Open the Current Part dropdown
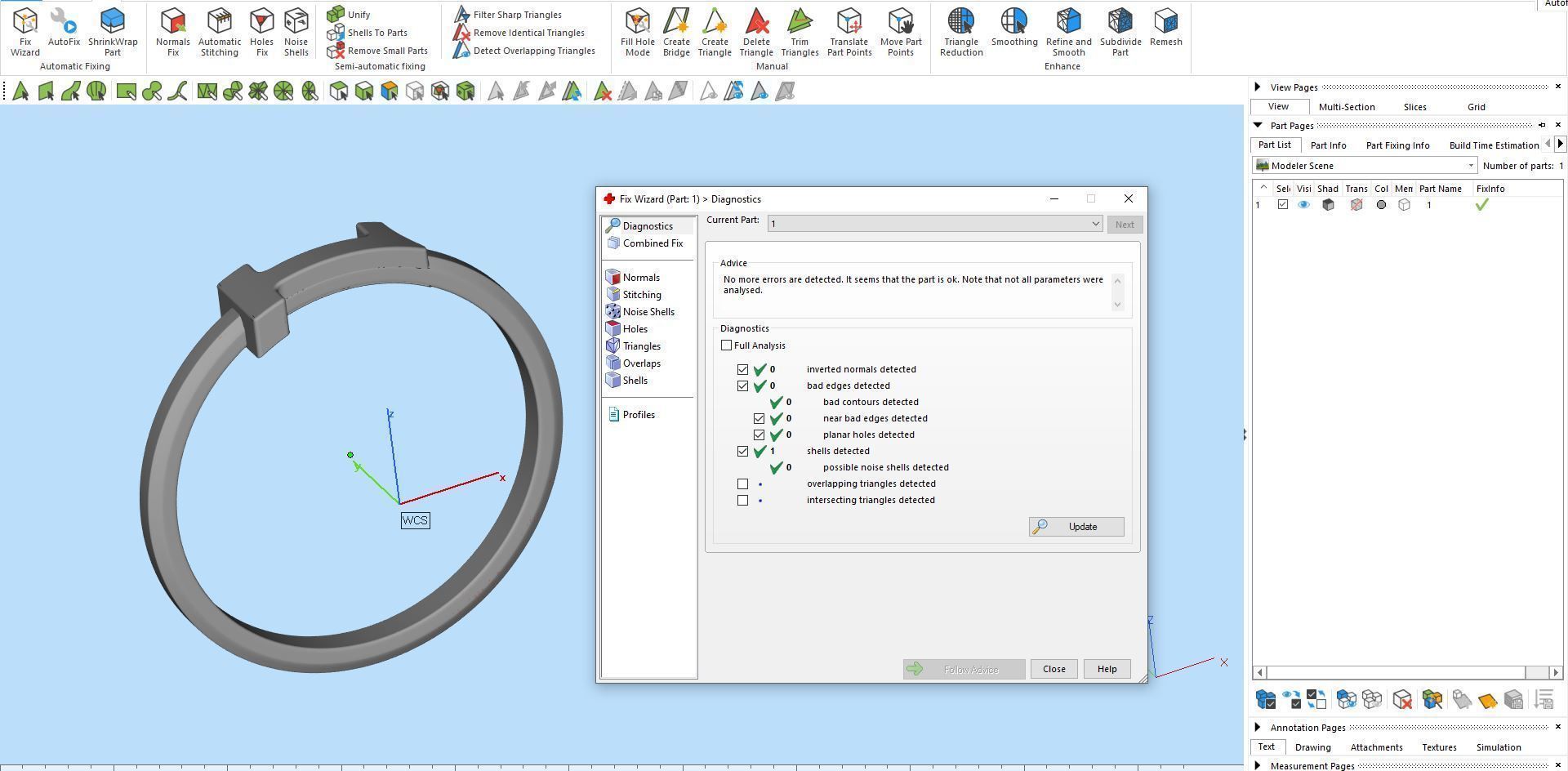 (x=935, y=224)
